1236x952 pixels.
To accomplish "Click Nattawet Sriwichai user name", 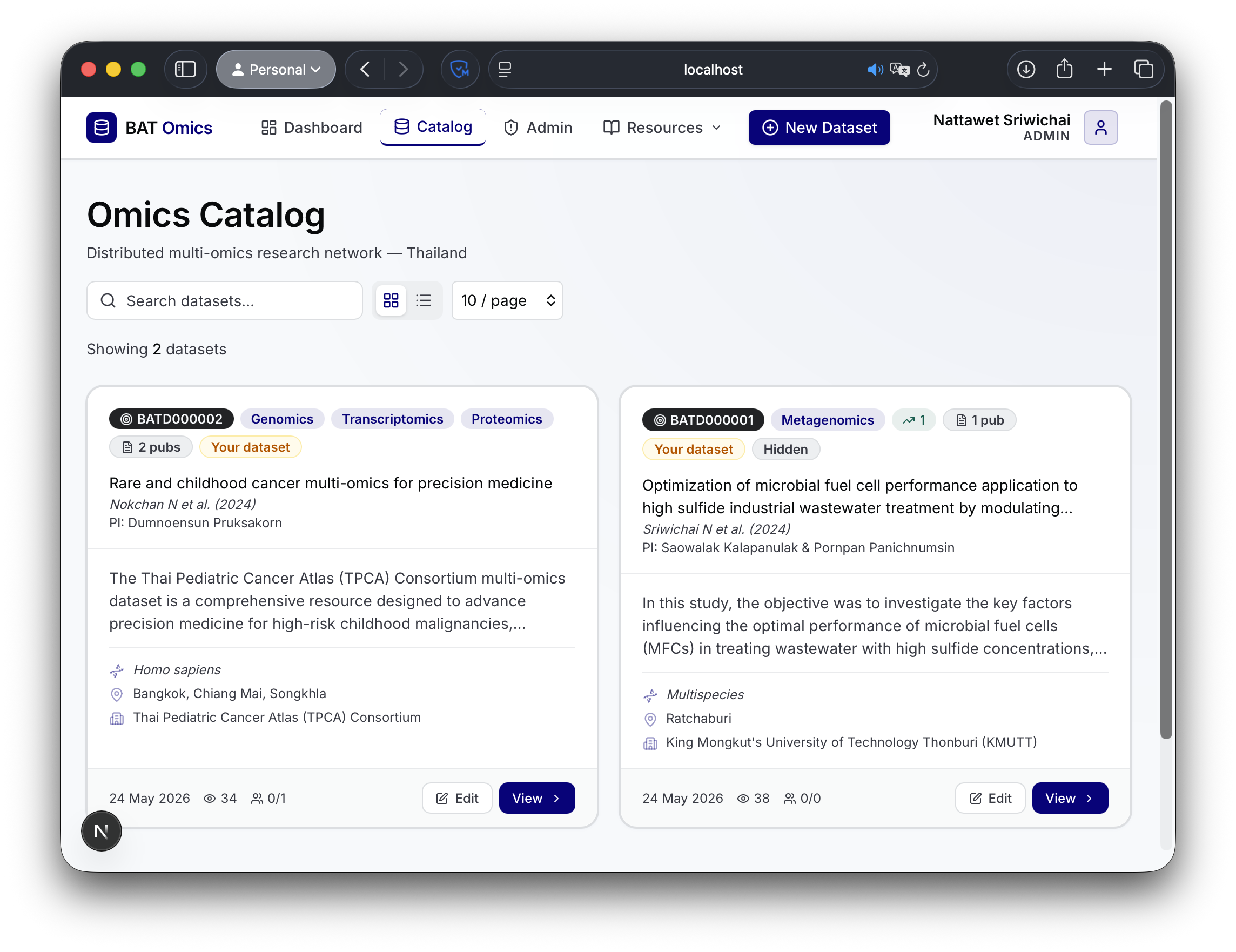I will tap(1001, 120).
